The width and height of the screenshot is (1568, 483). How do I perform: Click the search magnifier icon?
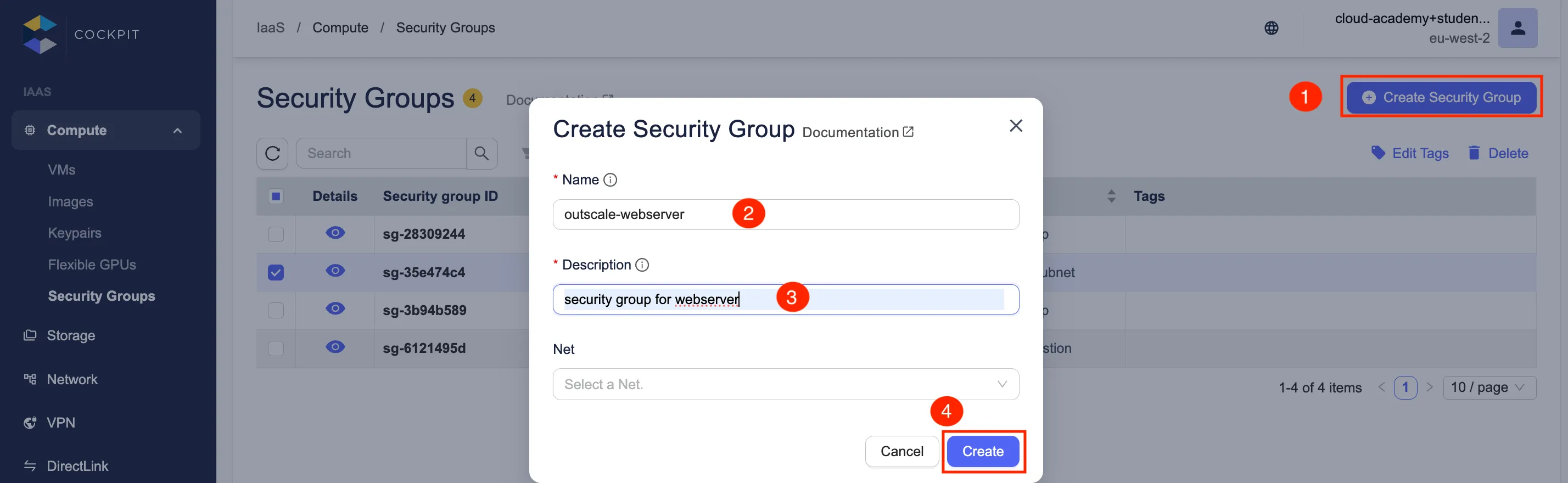click(481, 153)
